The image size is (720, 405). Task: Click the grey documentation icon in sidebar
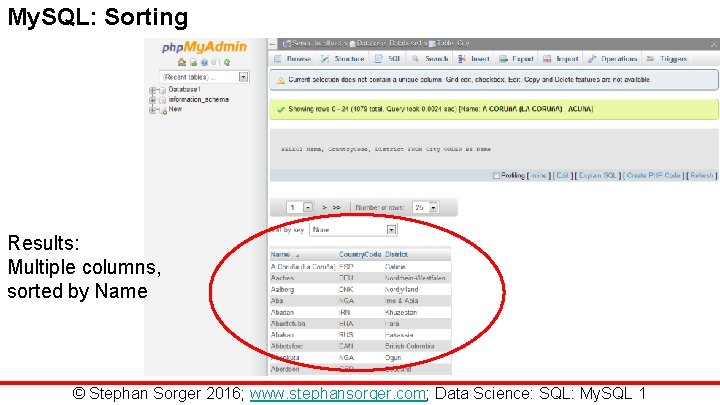(215, 62)
